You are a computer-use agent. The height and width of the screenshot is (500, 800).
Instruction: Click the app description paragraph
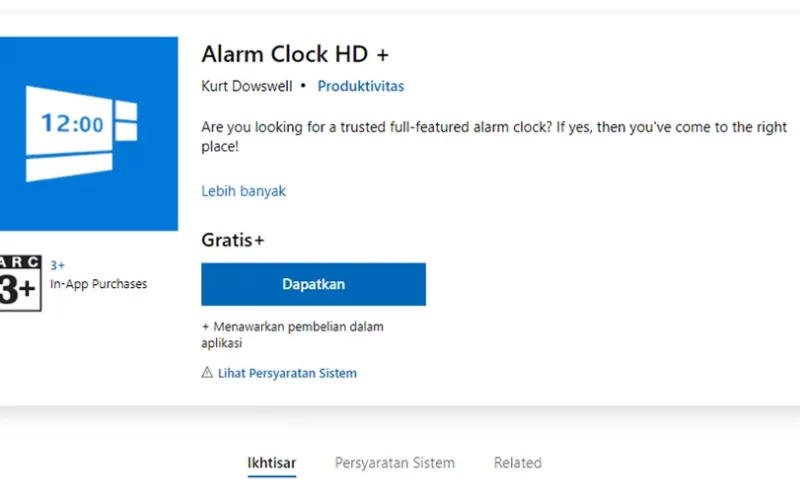click(494, 136)
